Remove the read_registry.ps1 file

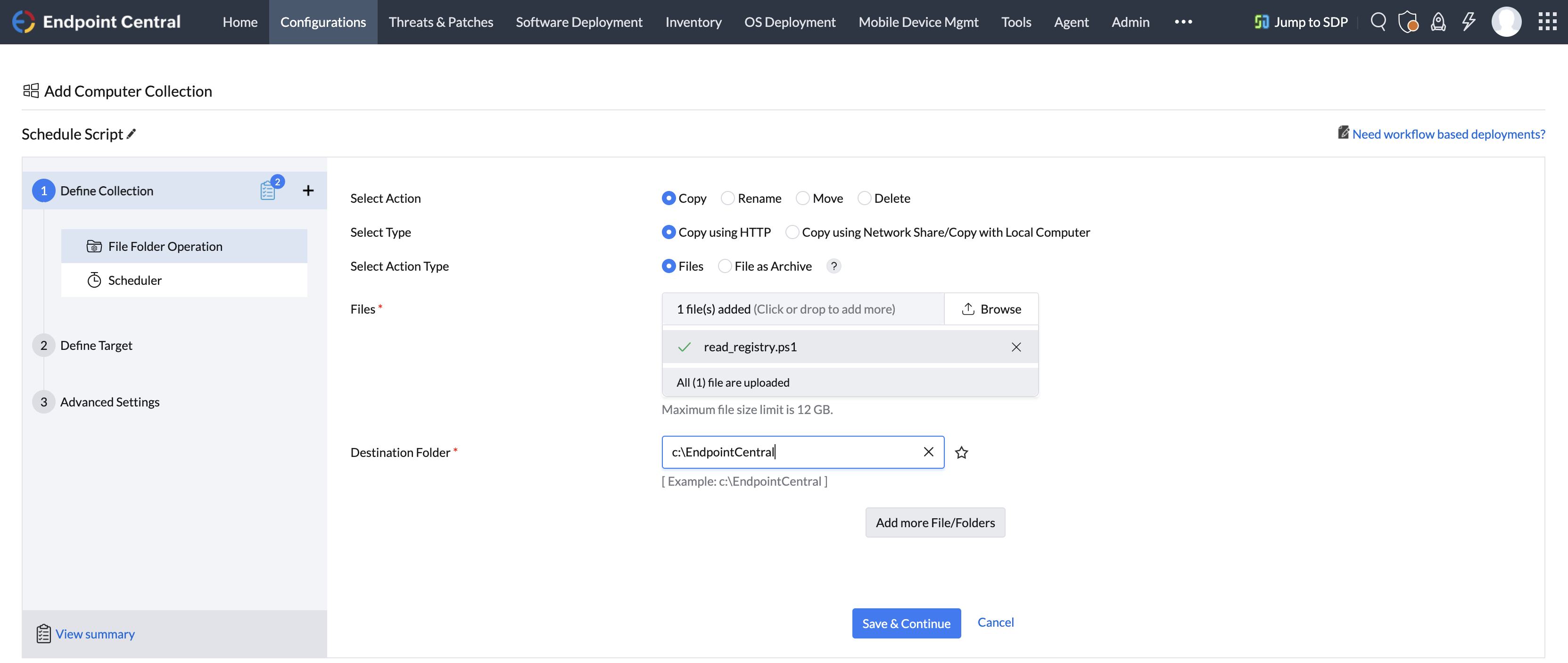pyautogui.click(x=1016, y=347)
